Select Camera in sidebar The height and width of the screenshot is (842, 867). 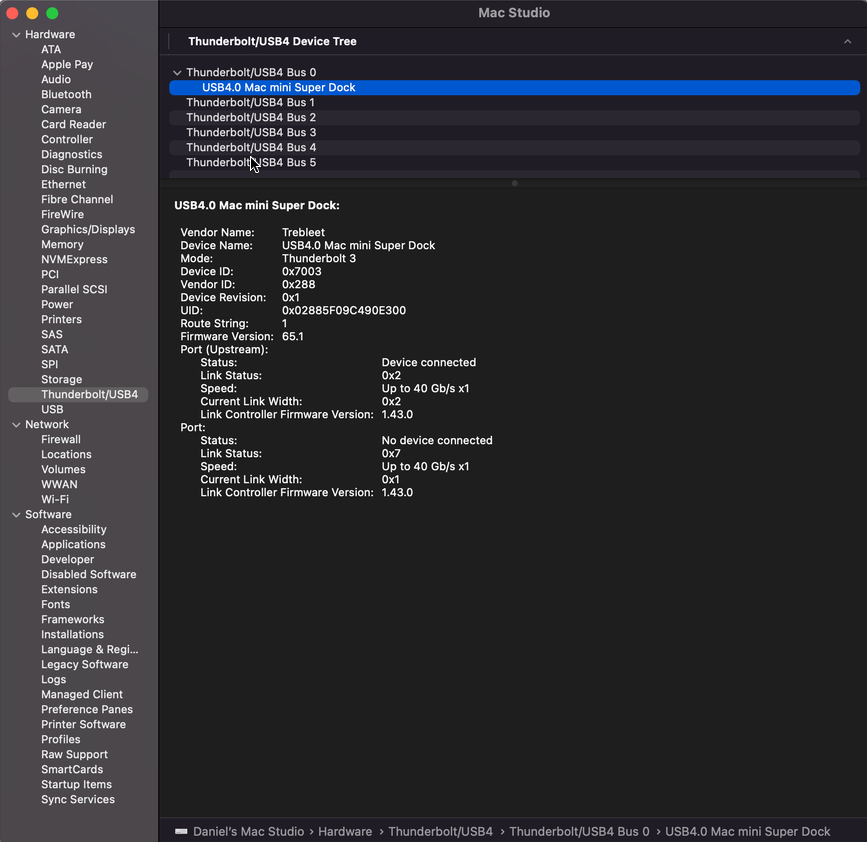click(61, 109)
